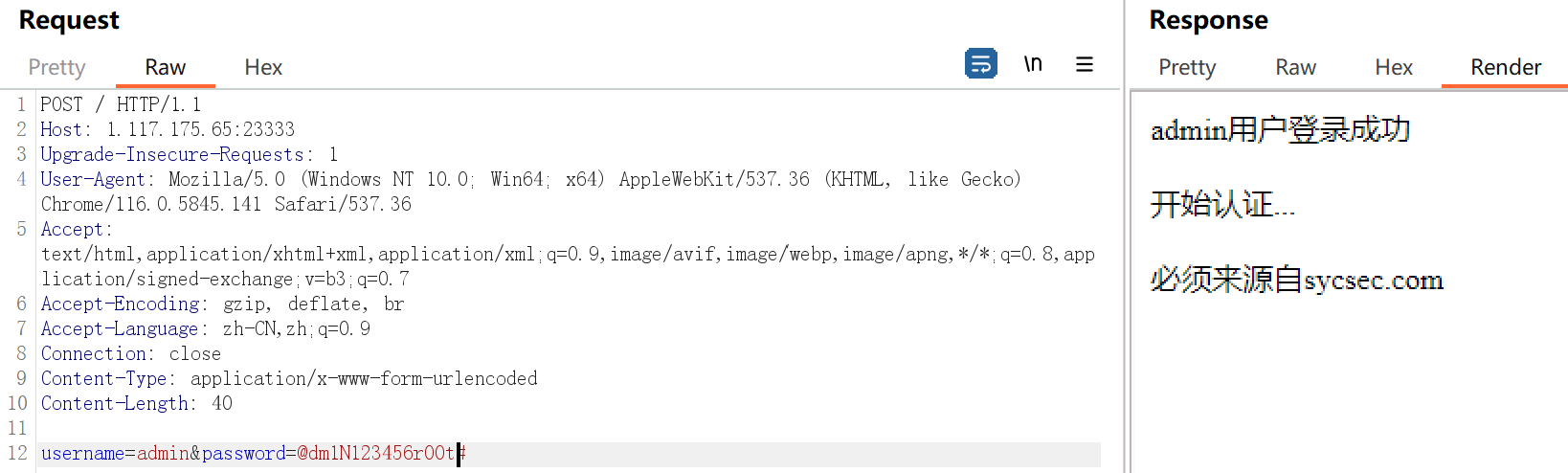Select the Request Raw tab
The height and width of the screenshot is (473, 1568).
pos(165,67)
